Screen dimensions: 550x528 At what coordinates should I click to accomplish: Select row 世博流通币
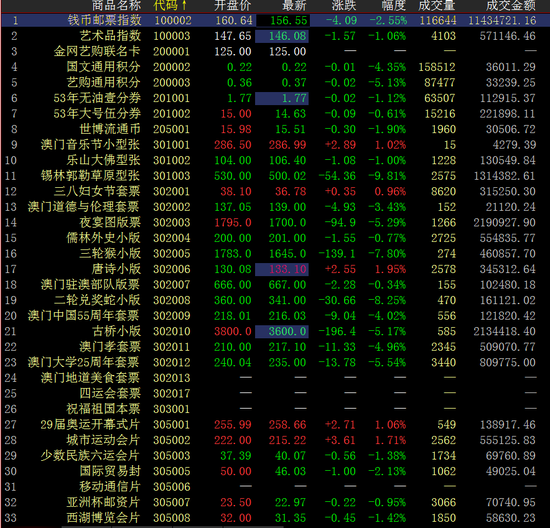click(275, 129)
